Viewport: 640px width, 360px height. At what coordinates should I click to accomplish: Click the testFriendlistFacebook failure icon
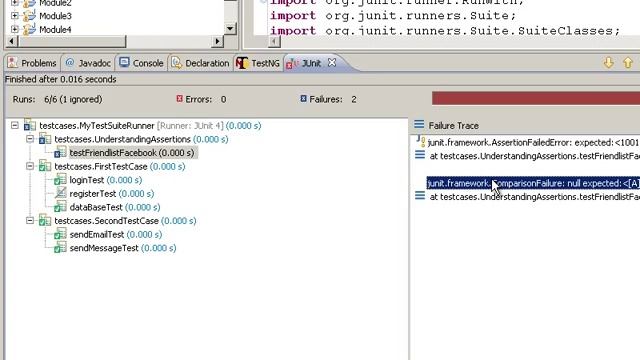[60, 153]
